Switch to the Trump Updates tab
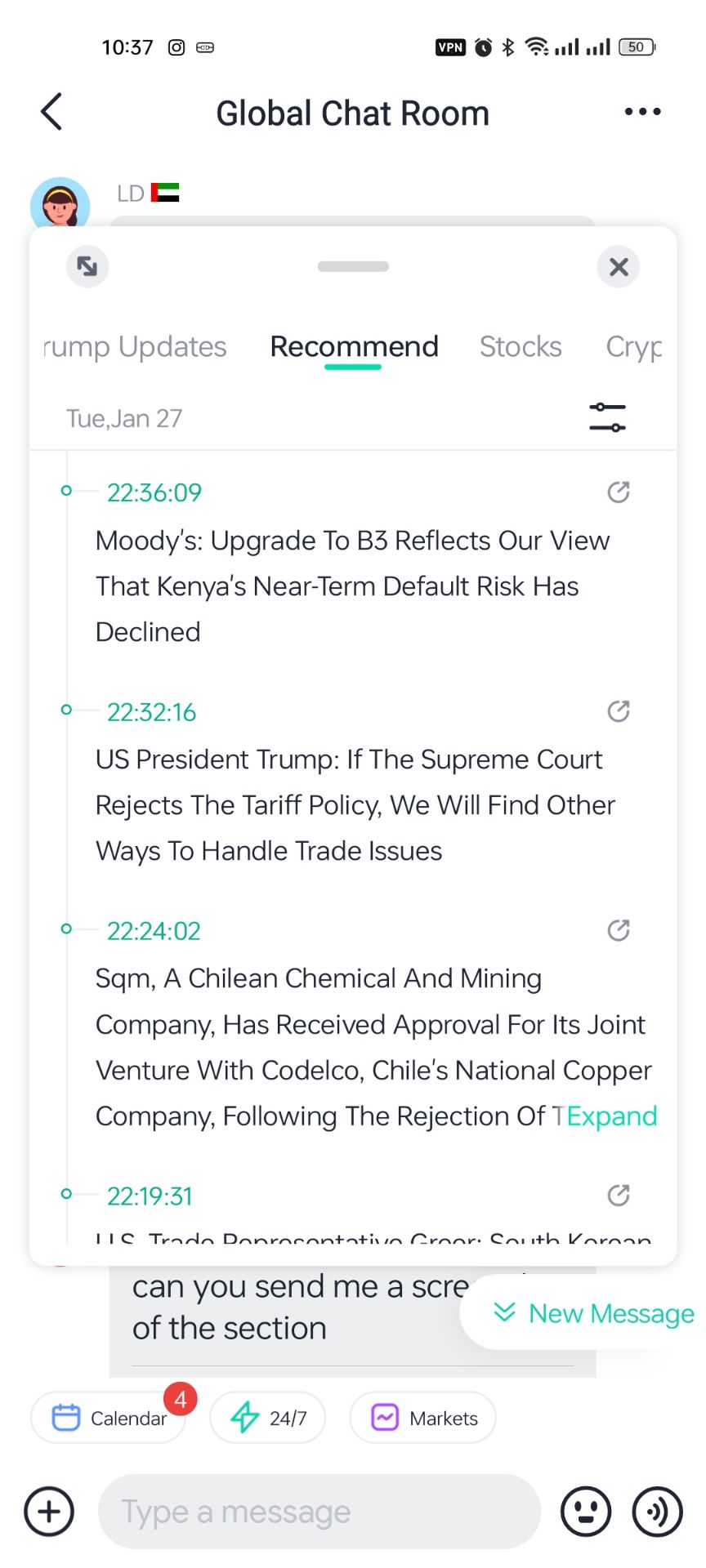The width and height of the screenshot is (706, 1568). tap(136, 347)
